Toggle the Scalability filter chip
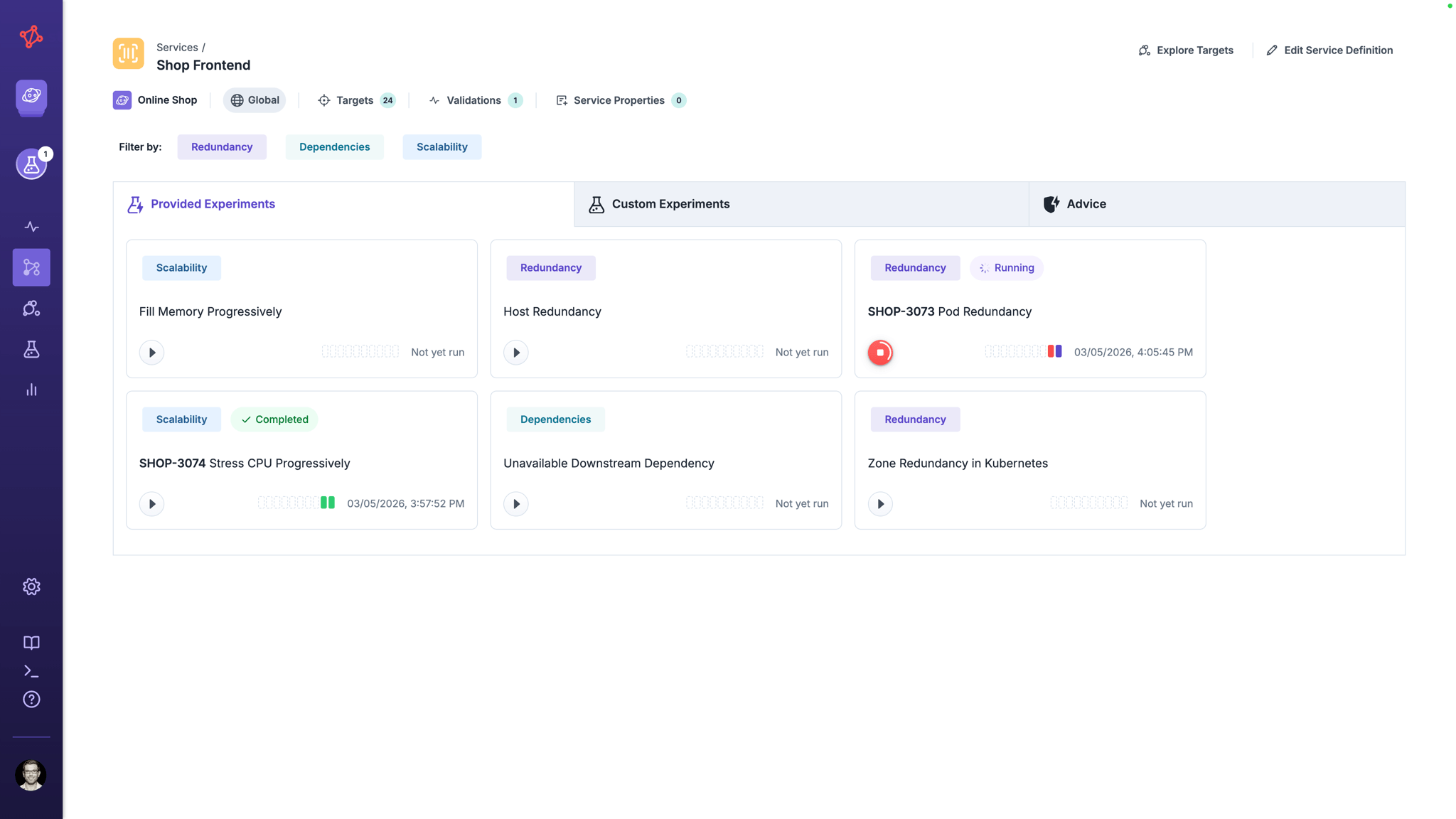The image size is (1456, 819). (441, 147)
